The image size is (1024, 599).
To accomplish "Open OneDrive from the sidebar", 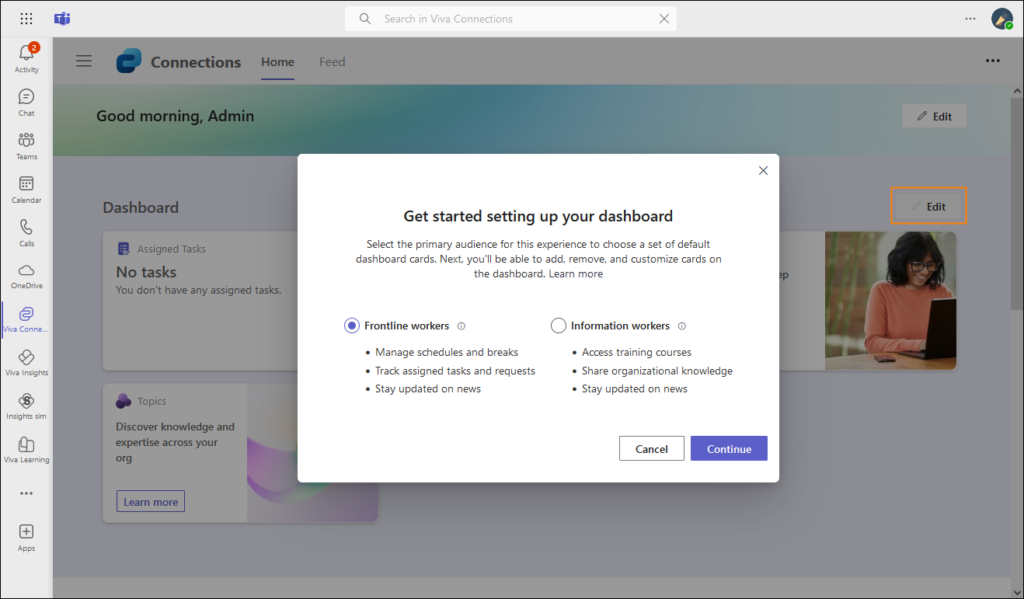I will coord(25,272).
